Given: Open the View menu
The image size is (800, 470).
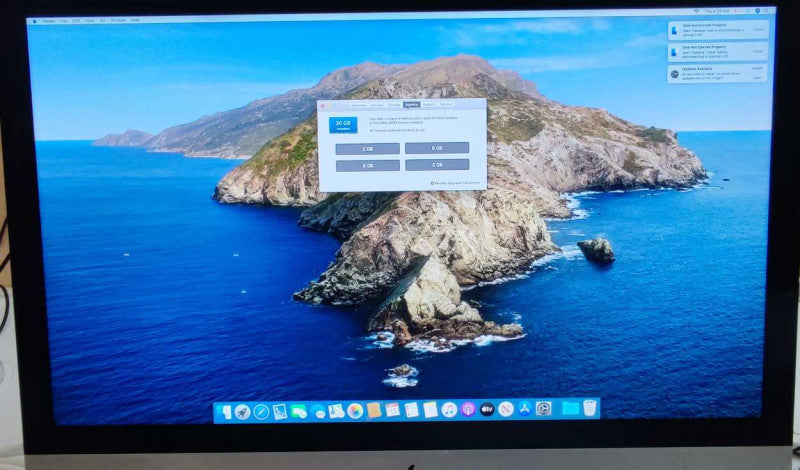Looking at the screenshot, I should (90, 20).
